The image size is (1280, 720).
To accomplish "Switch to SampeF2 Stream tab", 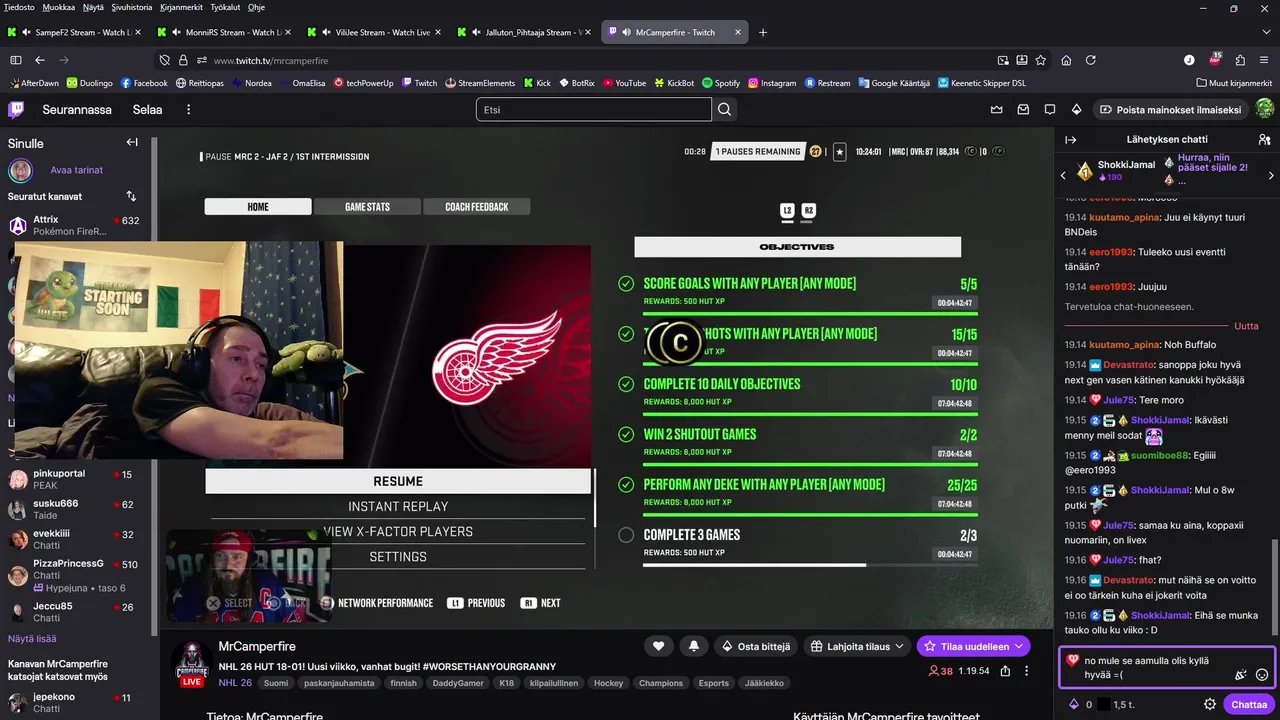I will [76, 32].
